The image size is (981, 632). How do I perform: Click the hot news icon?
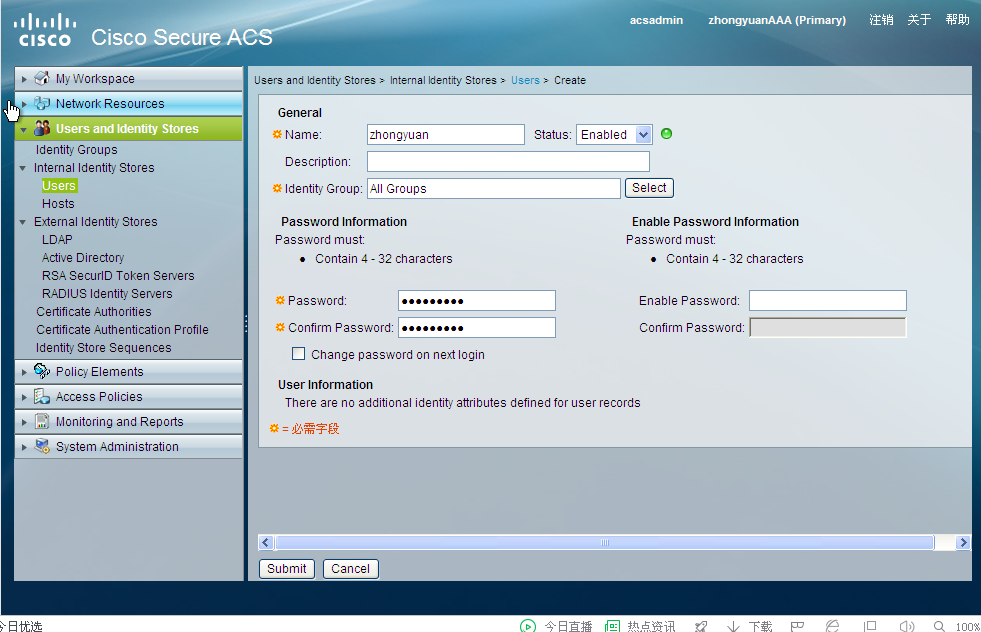click(612, 626)
